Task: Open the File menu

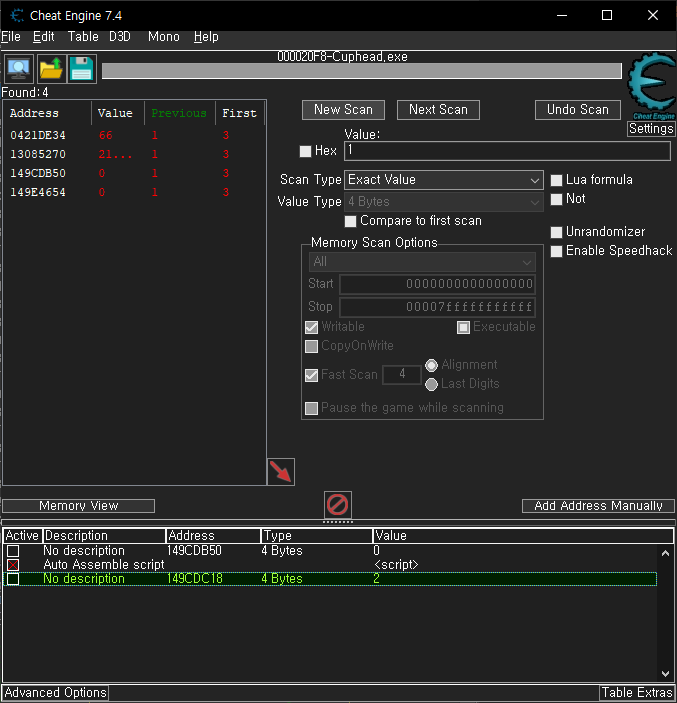Action: point(11,37)
